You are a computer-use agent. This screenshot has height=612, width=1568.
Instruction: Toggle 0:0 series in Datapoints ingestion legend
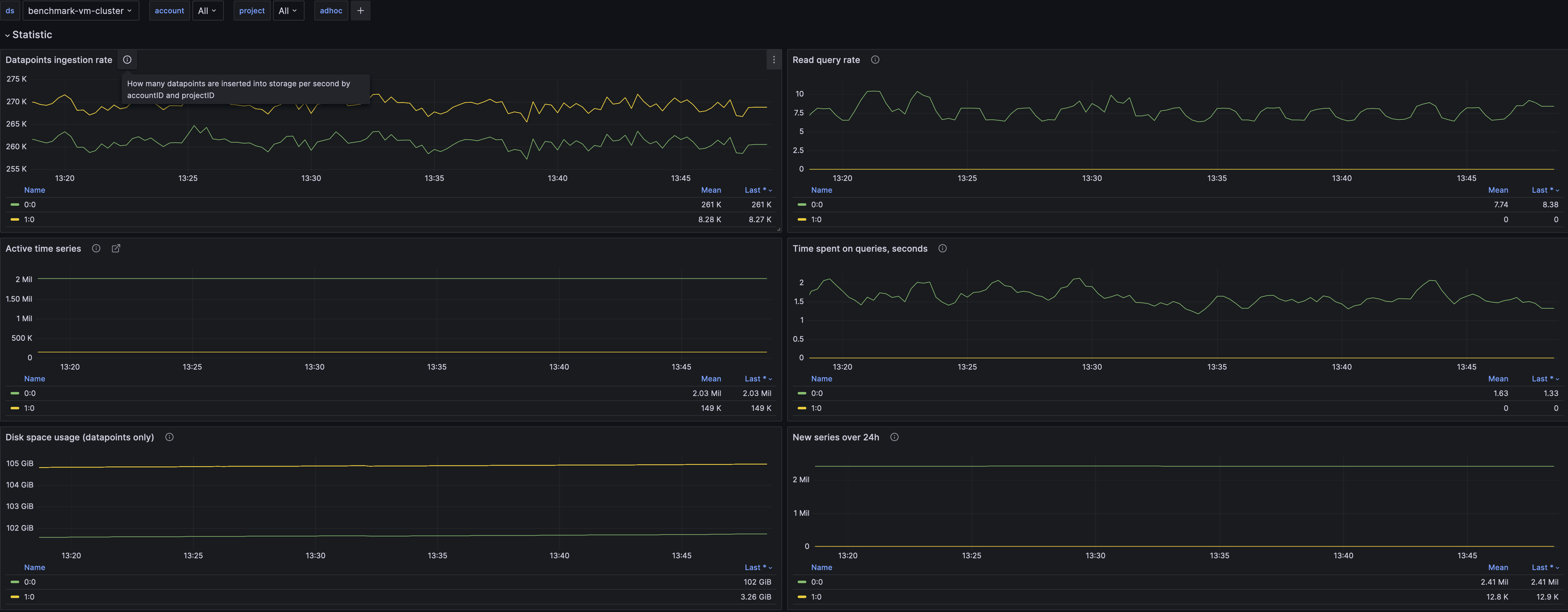point(30,205)
